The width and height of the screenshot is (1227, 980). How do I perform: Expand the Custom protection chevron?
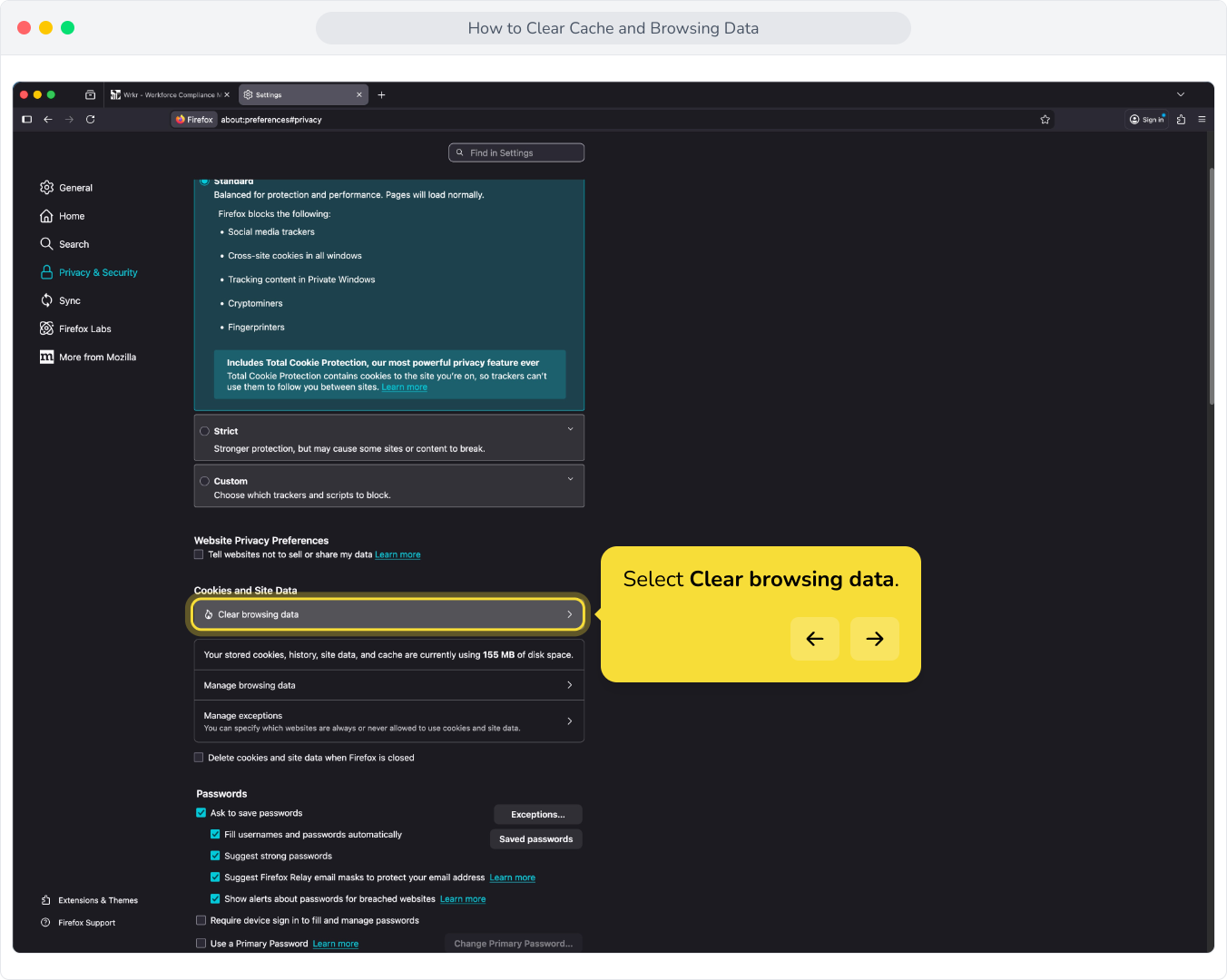570,479
